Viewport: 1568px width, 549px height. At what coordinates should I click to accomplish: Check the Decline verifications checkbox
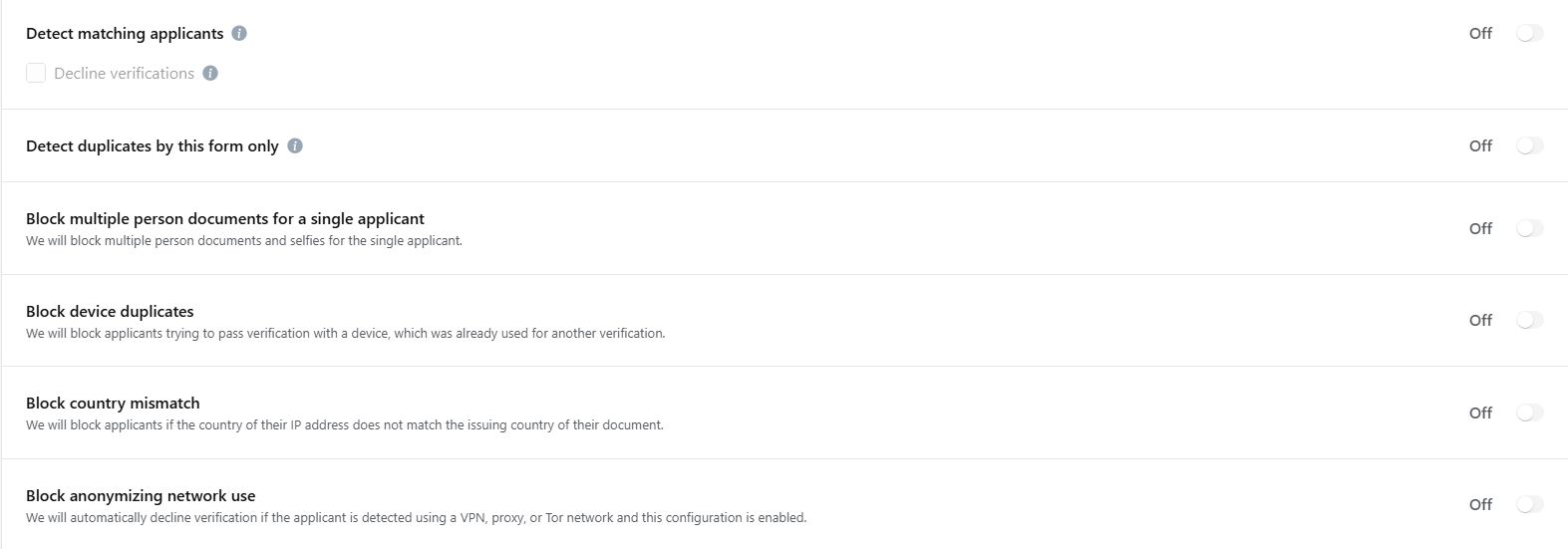[x=36, y=73]
